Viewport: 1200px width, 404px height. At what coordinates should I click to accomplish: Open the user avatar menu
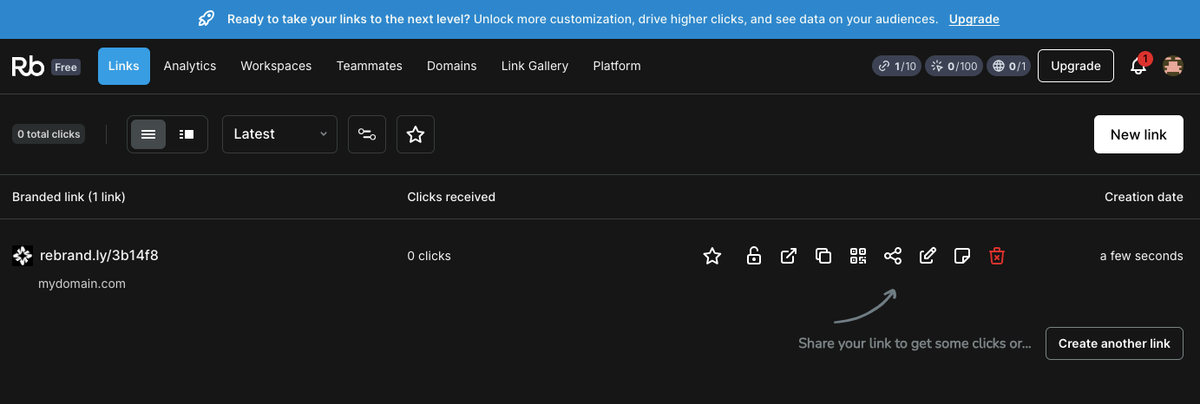(x=1174, y=66)
